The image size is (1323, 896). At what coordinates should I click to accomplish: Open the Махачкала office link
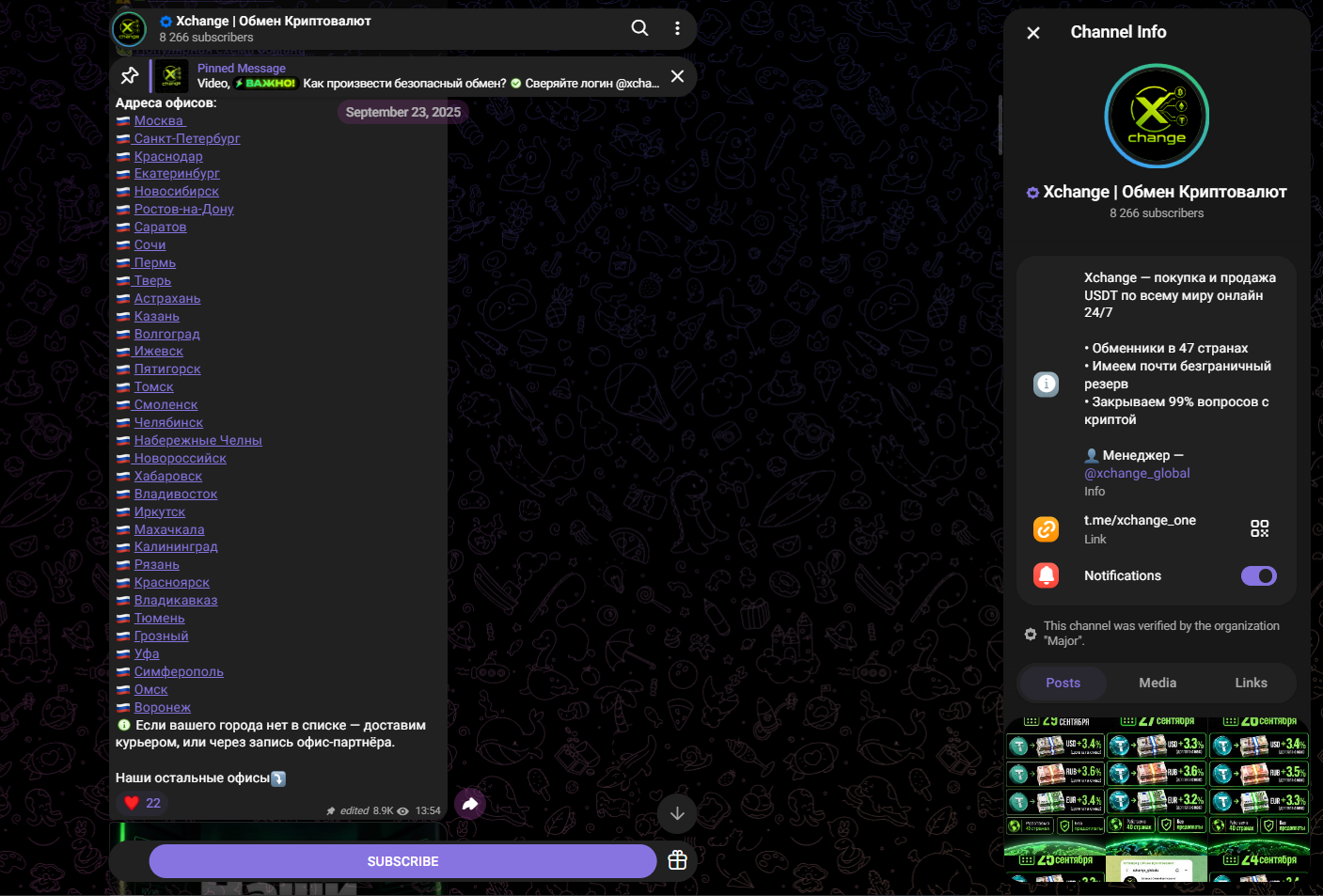click(169, 529)
